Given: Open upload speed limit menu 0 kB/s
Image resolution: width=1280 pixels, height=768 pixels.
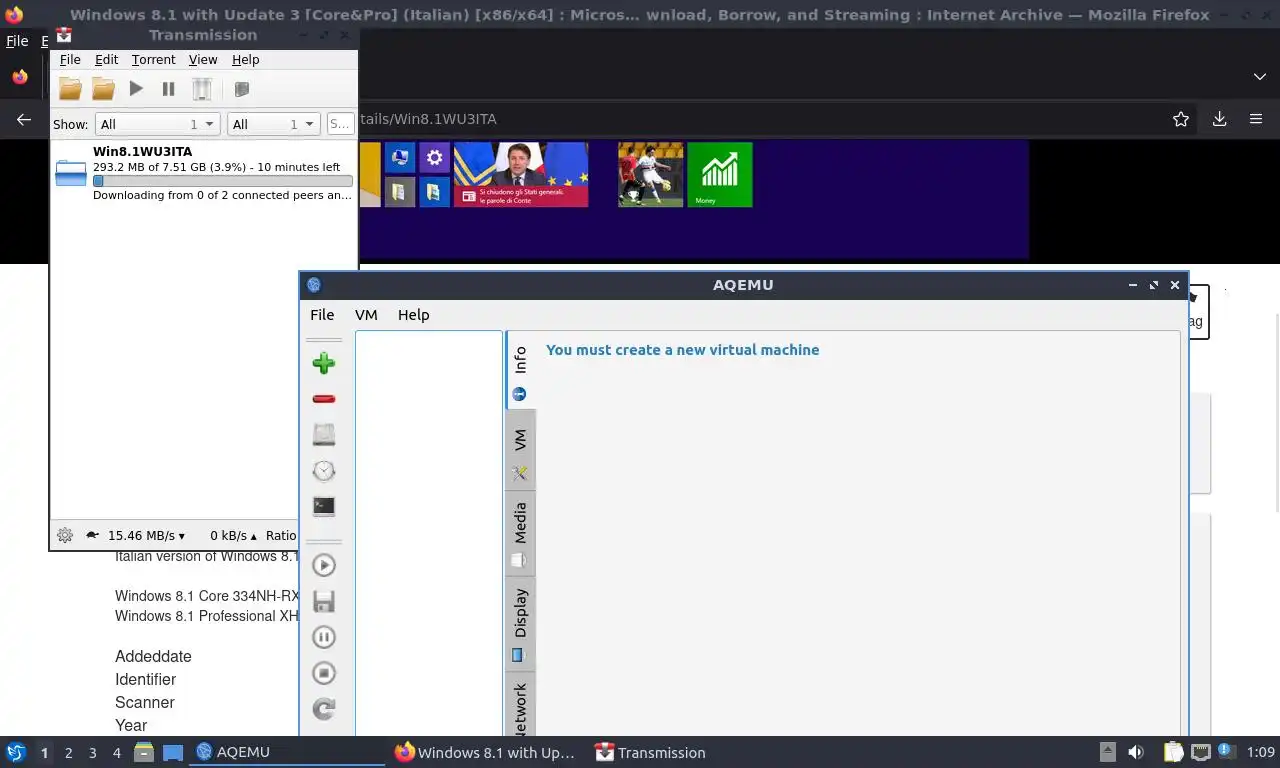Looking at the screenshot, I should point(234,535).
